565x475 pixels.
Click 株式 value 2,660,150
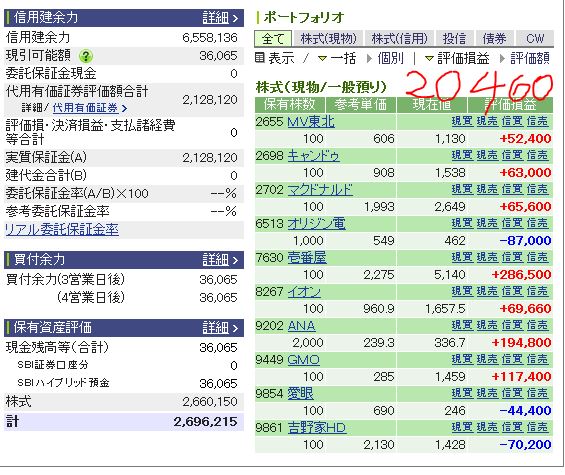click(x=210, y=401)
